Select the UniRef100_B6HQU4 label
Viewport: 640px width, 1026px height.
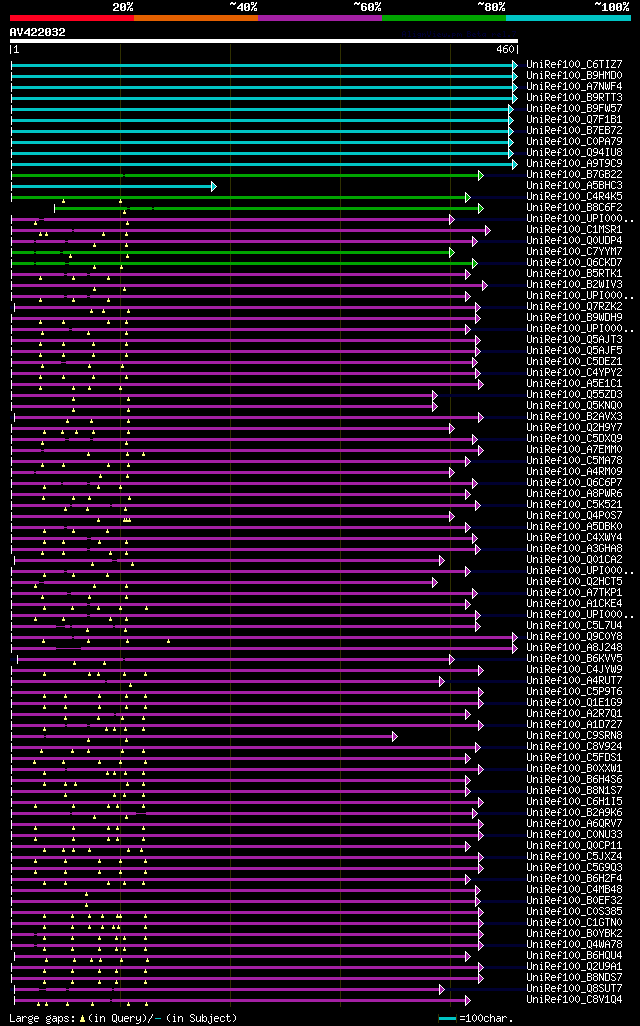[575, 955]
